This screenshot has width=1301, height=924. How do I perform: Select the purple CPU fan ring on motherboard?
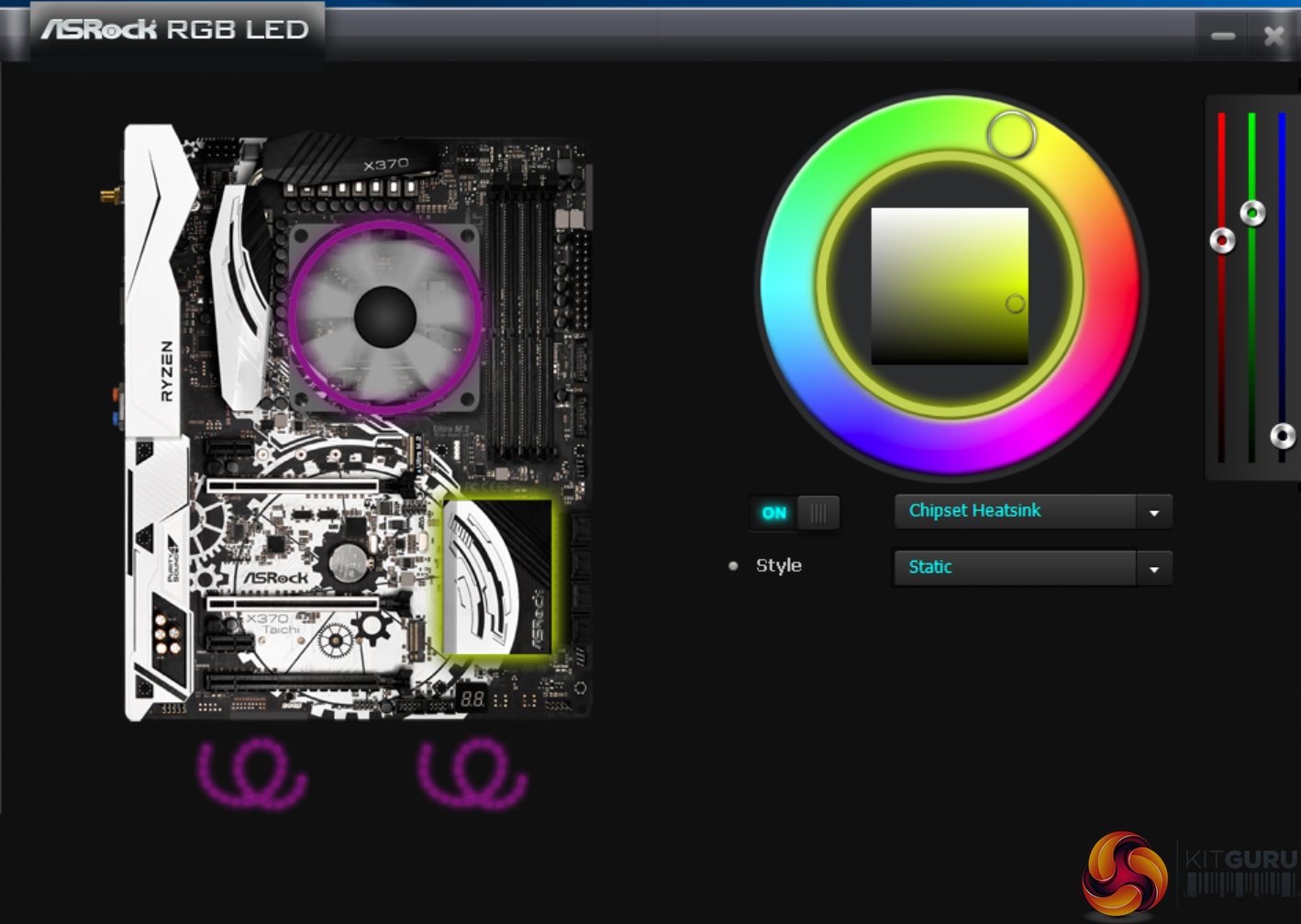pyautogui.click(x=385, y=317)
